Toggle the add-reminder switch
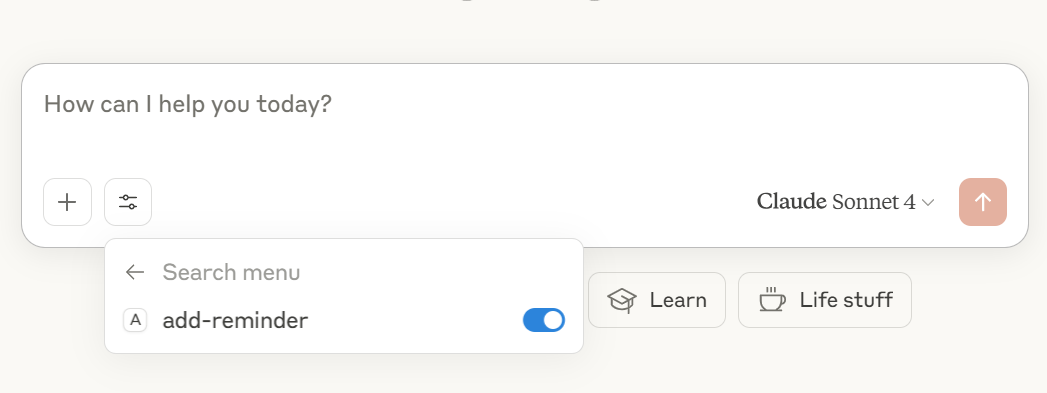 pos(544,320)
